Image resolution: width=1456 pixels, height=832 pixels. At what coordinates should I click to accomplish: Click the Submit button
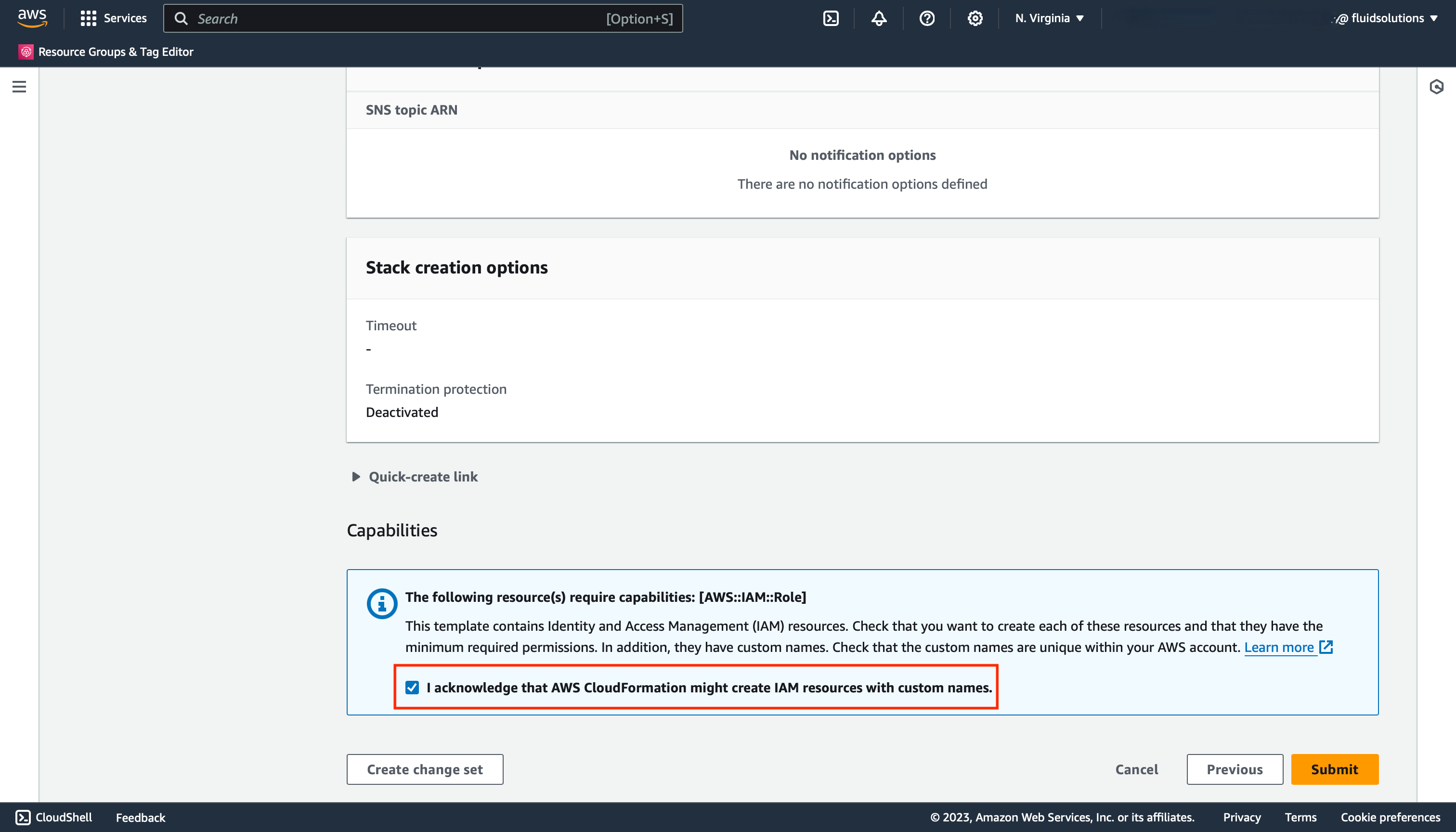coord(1335,769)
